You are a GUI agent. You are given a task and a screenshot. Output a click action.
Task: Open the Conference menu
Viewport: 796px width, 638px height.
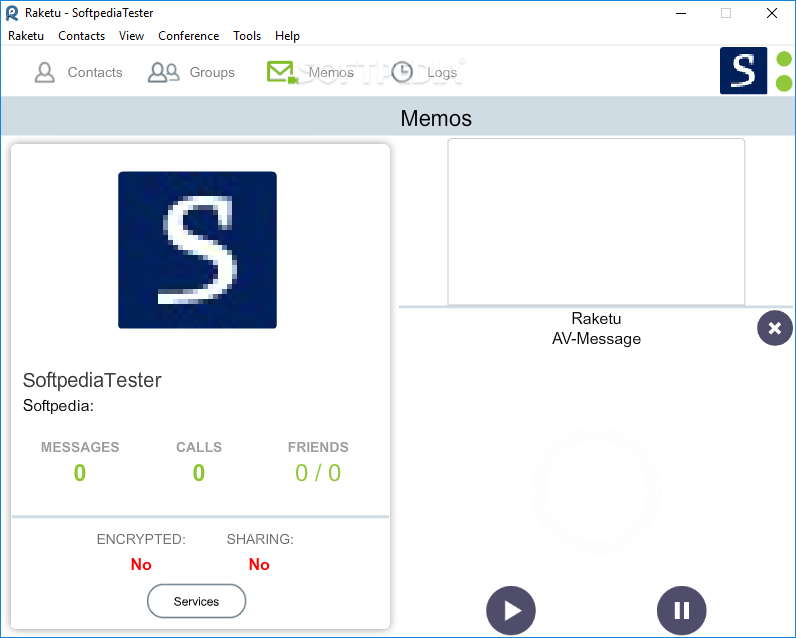(188, 36)
